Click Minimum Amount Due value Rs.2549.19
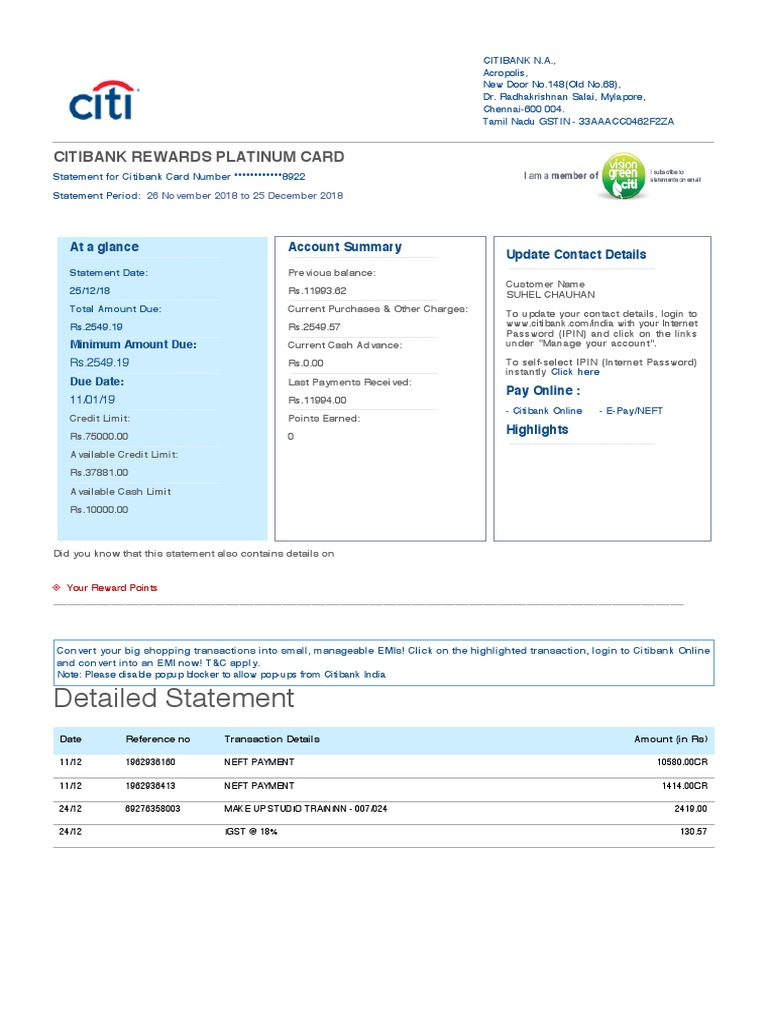The height and width of the screenshot is (1024, 768). coord(99,362)
